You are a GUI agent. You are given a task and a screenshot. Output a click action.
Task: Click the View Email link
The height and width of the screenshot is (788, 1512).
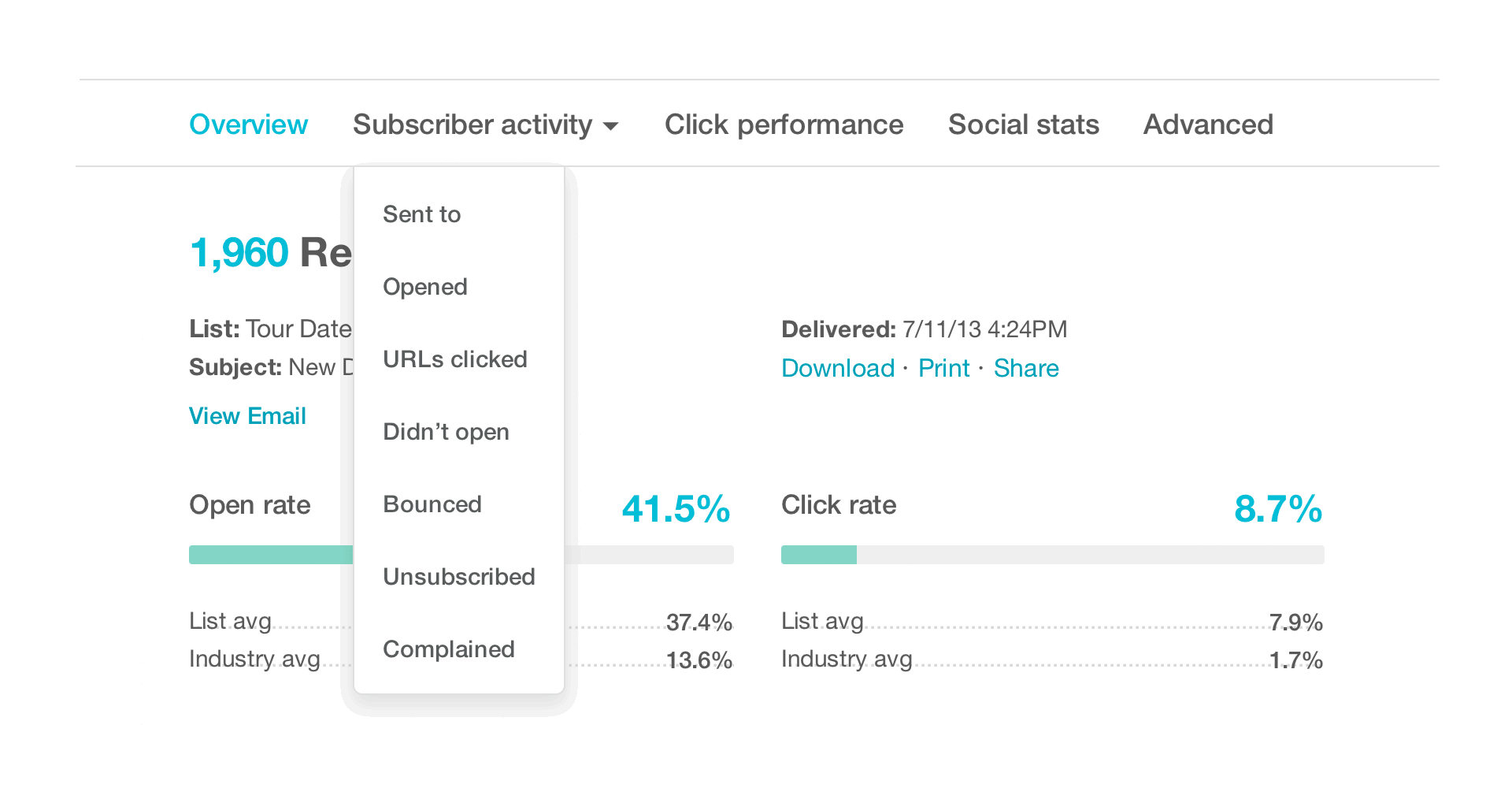(247, 416)
